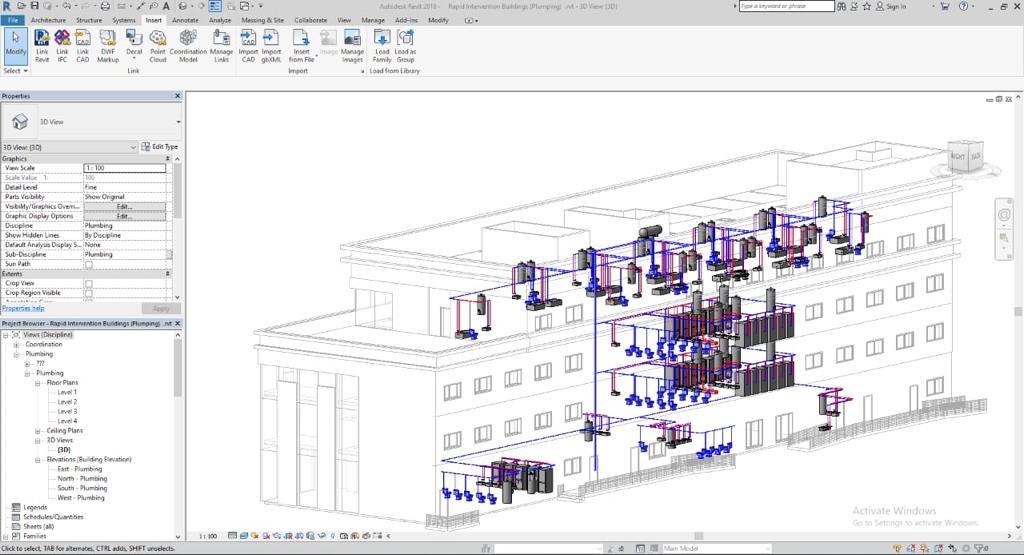Open the steering wheel navigation tool
Image resolution: width=1024 pixels, height=555 pixels.
1004,214
